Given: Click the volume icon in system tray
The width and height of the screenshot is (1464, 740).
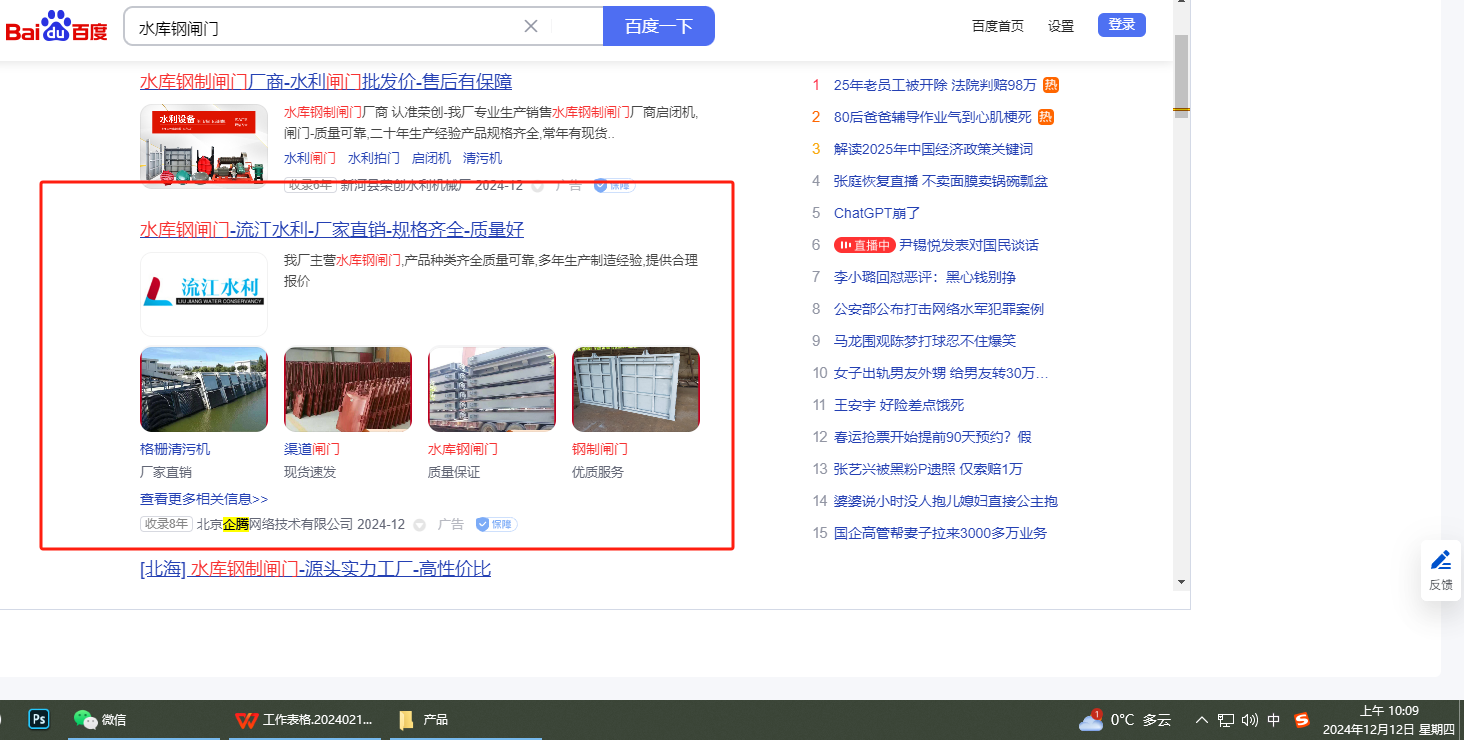Looking at the screenshot, I should [1250, 719].
